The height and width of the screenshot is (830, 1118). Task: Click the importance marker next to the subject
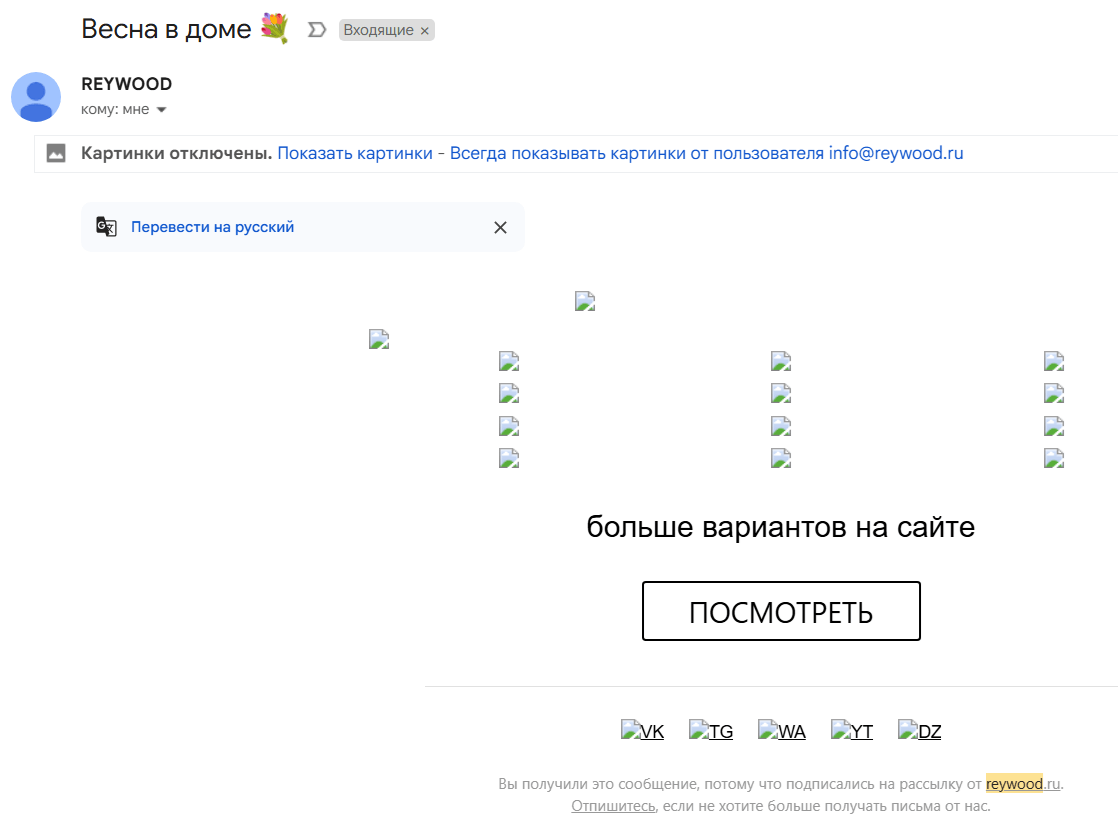click(317, 30)
